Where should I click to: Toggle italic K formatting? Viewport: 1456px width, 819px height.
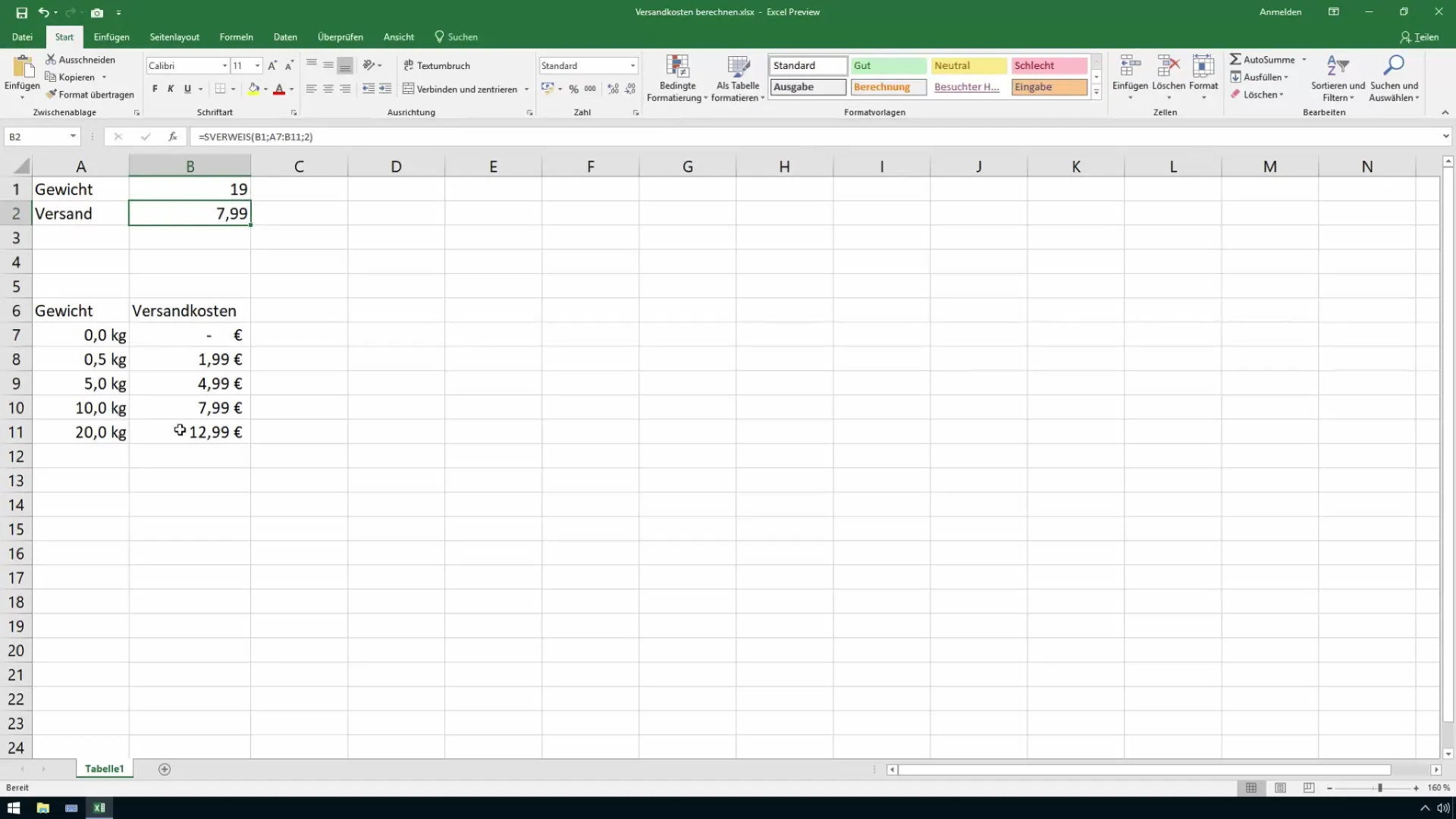pos(171,89)
